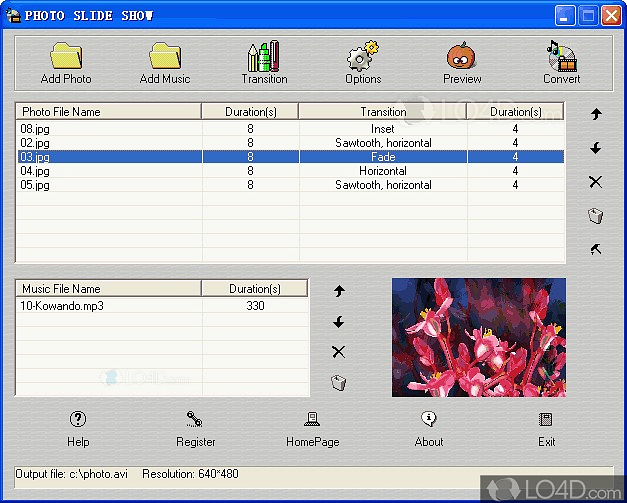Click the Transition column header
The image size is (627, 503).
(x=383, y=112)
